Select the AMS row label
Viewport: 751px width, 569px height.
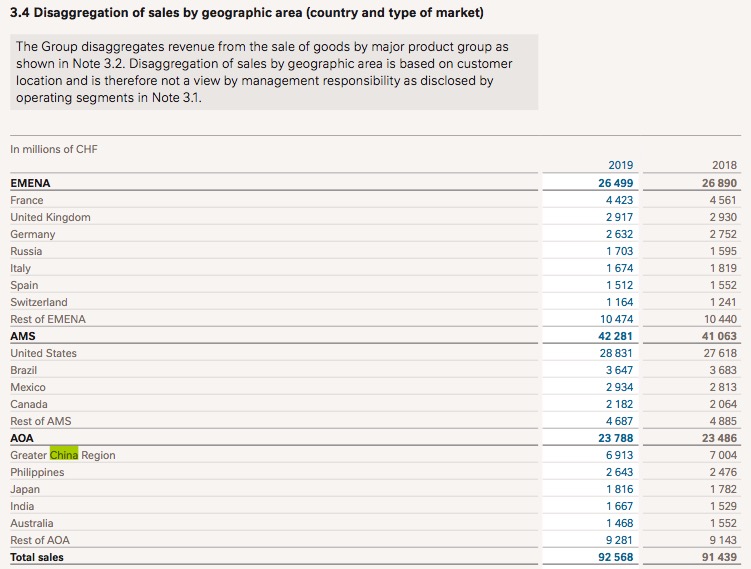click(23, 336)
